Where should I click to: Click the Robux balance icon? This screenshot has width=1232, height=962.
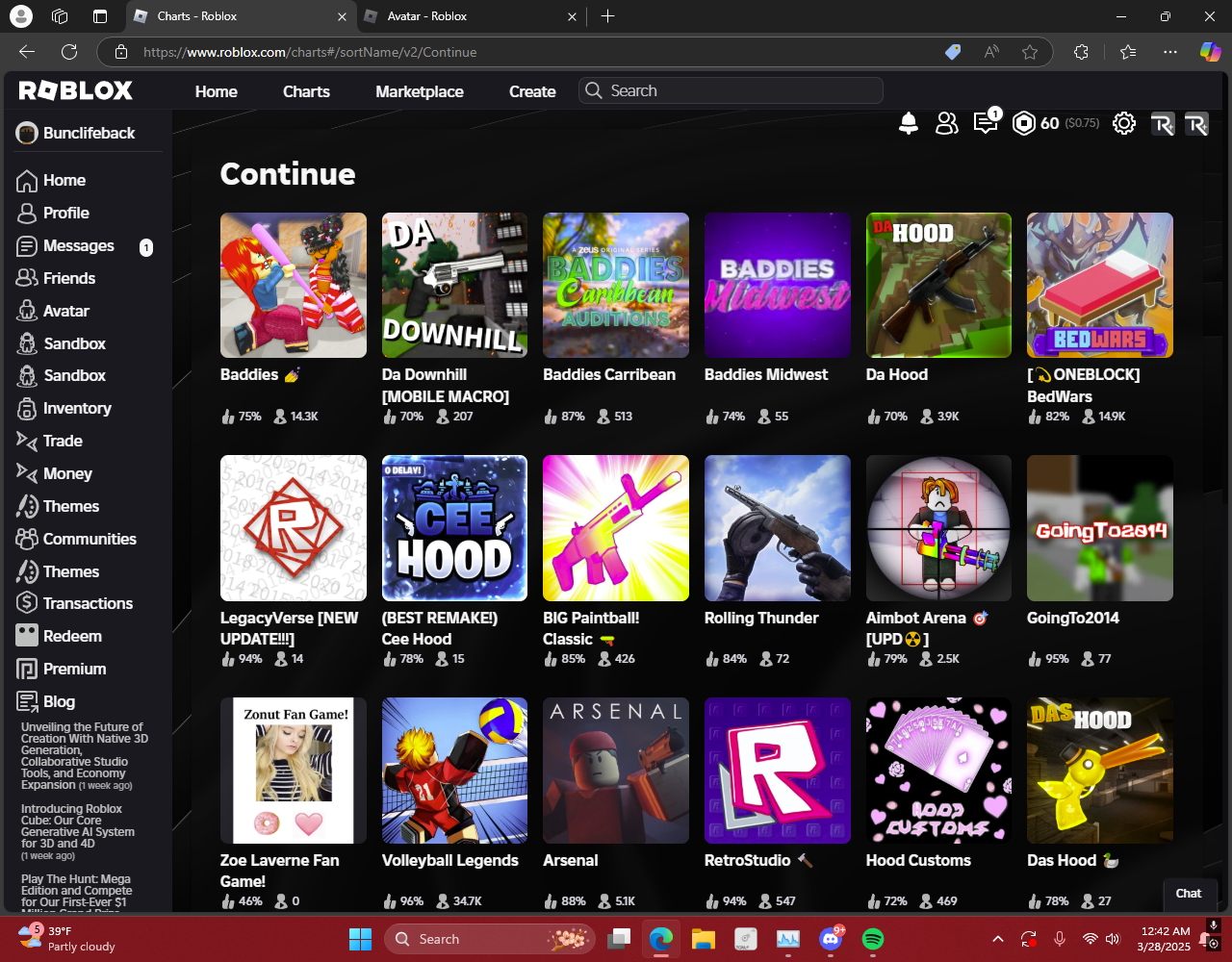1024,123
